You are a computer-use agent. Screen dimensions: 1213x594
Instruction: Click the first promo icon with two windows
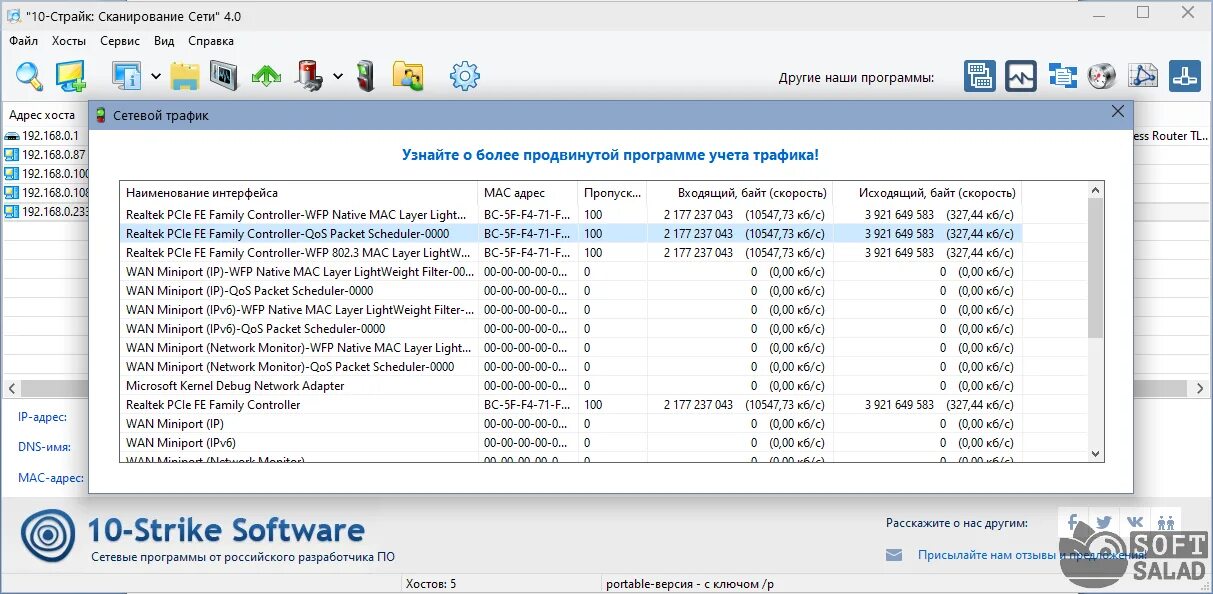coord(980,77)
